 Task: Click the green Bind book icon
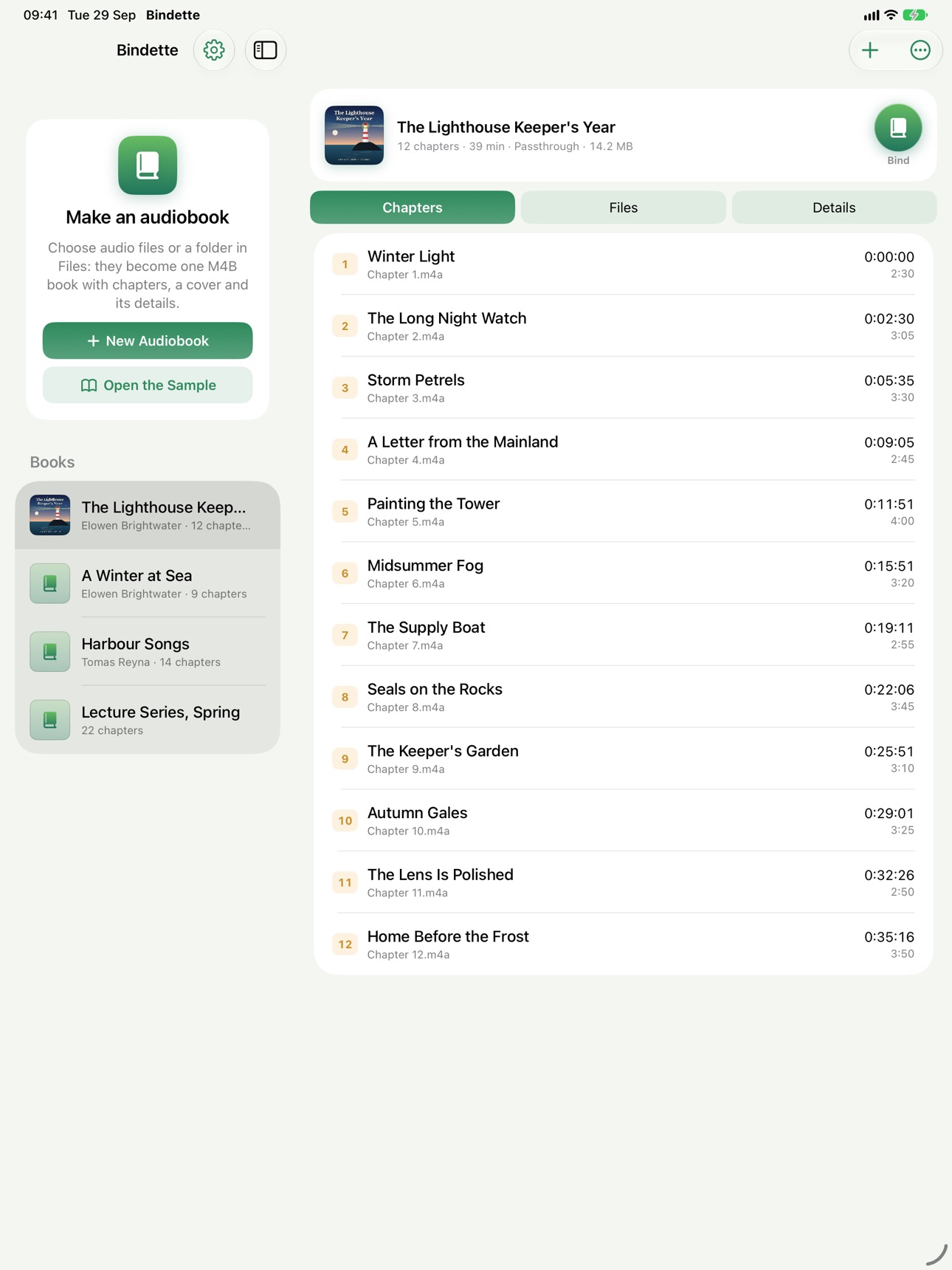click(898, 128)
